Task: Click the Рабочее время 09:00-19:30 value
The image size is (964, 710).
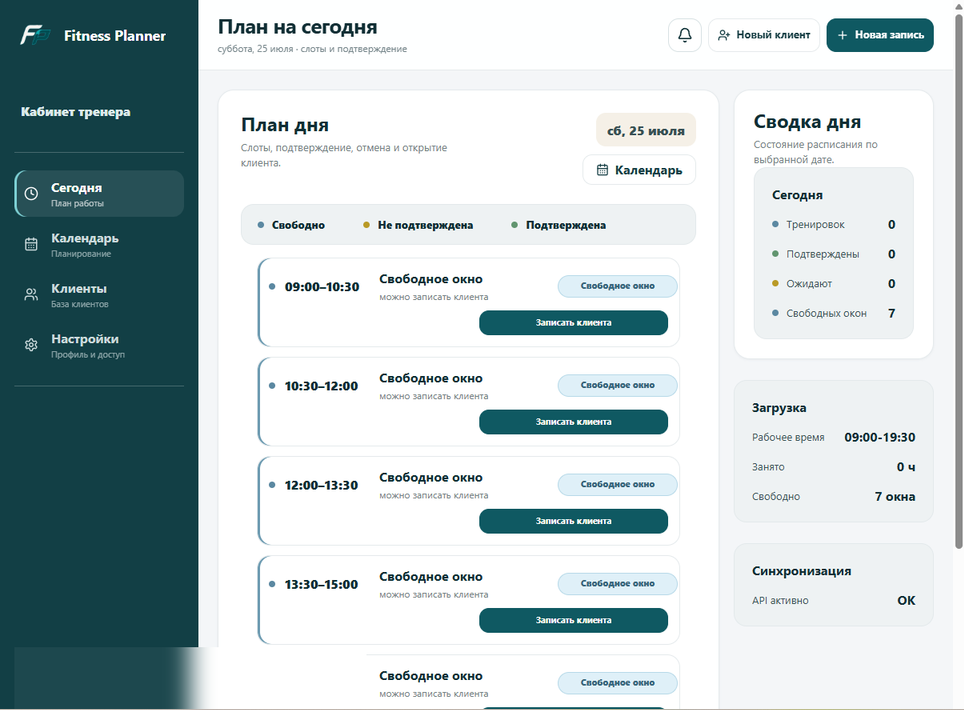Action: 879,437
